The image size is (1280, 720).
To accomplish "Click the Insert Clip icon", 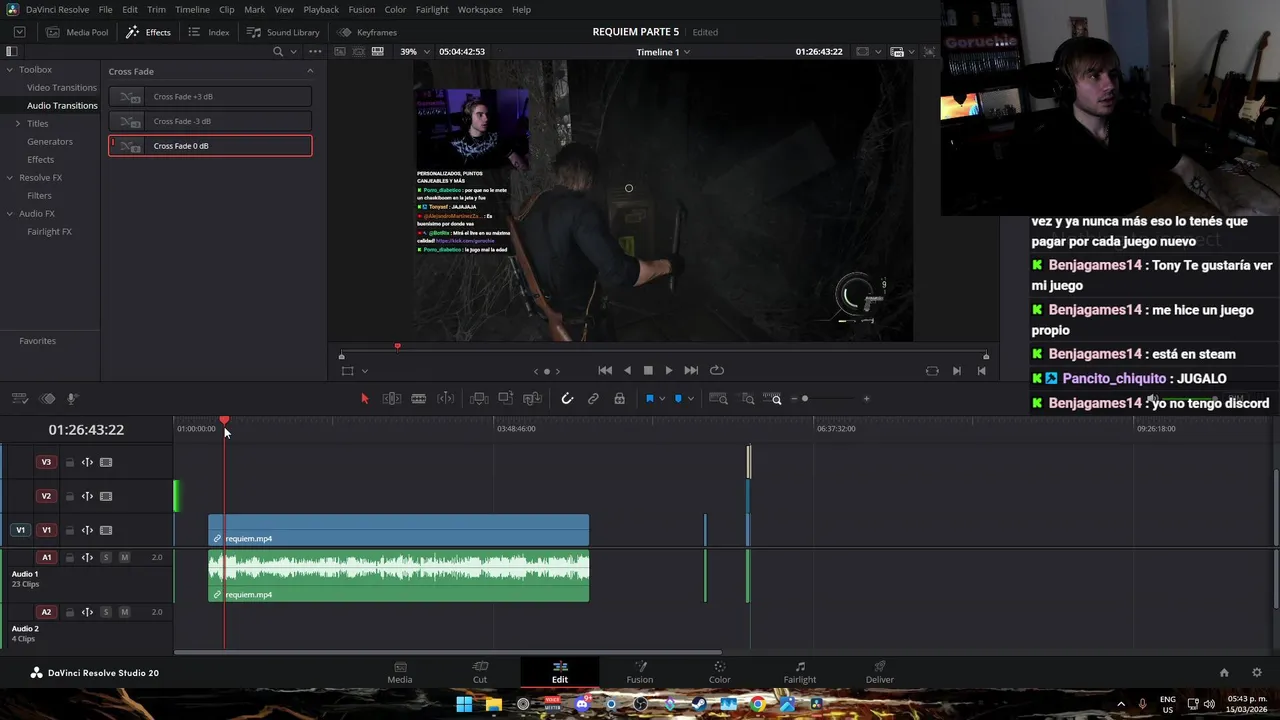I will tap(479, 398).
